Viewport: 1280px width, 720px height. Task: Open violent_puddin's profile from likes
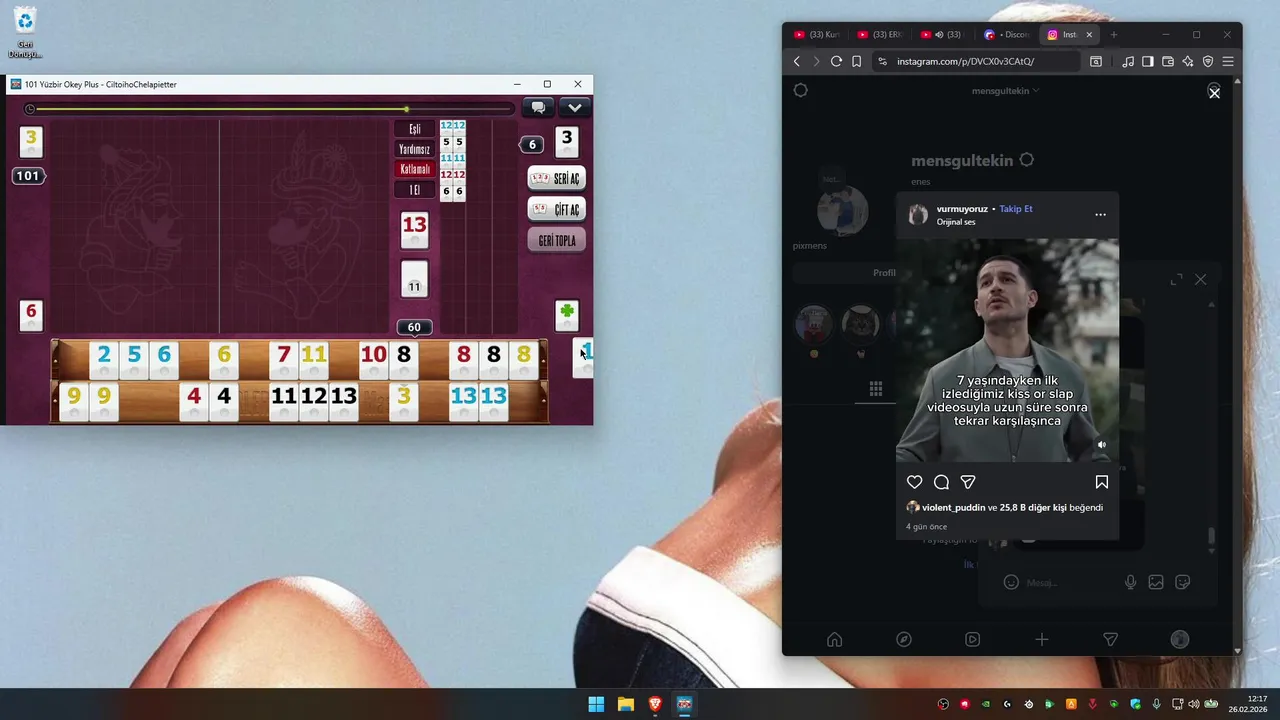pyautogui.click(x=953, y=508)
